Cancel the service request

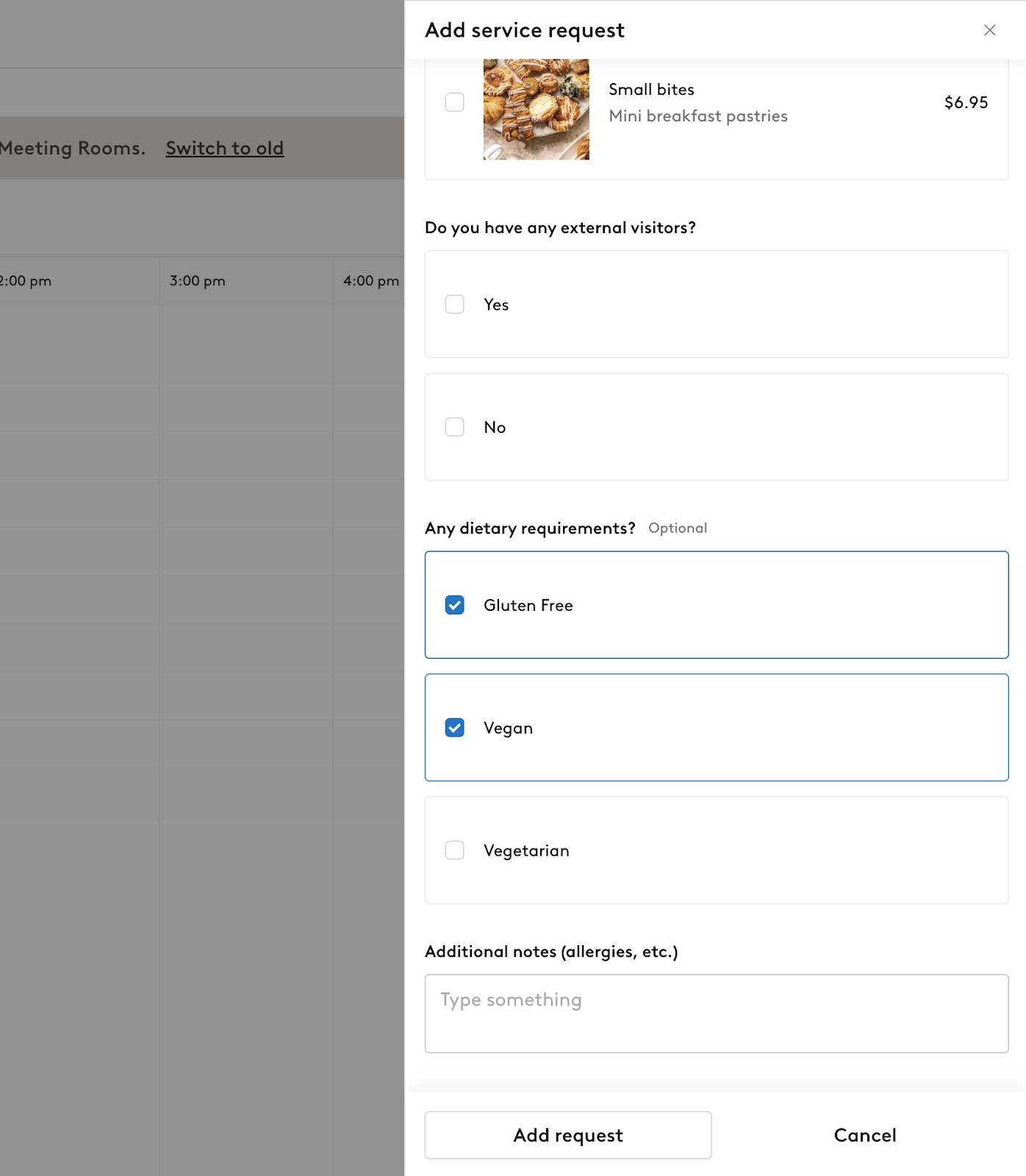[x=865, y=1135]
